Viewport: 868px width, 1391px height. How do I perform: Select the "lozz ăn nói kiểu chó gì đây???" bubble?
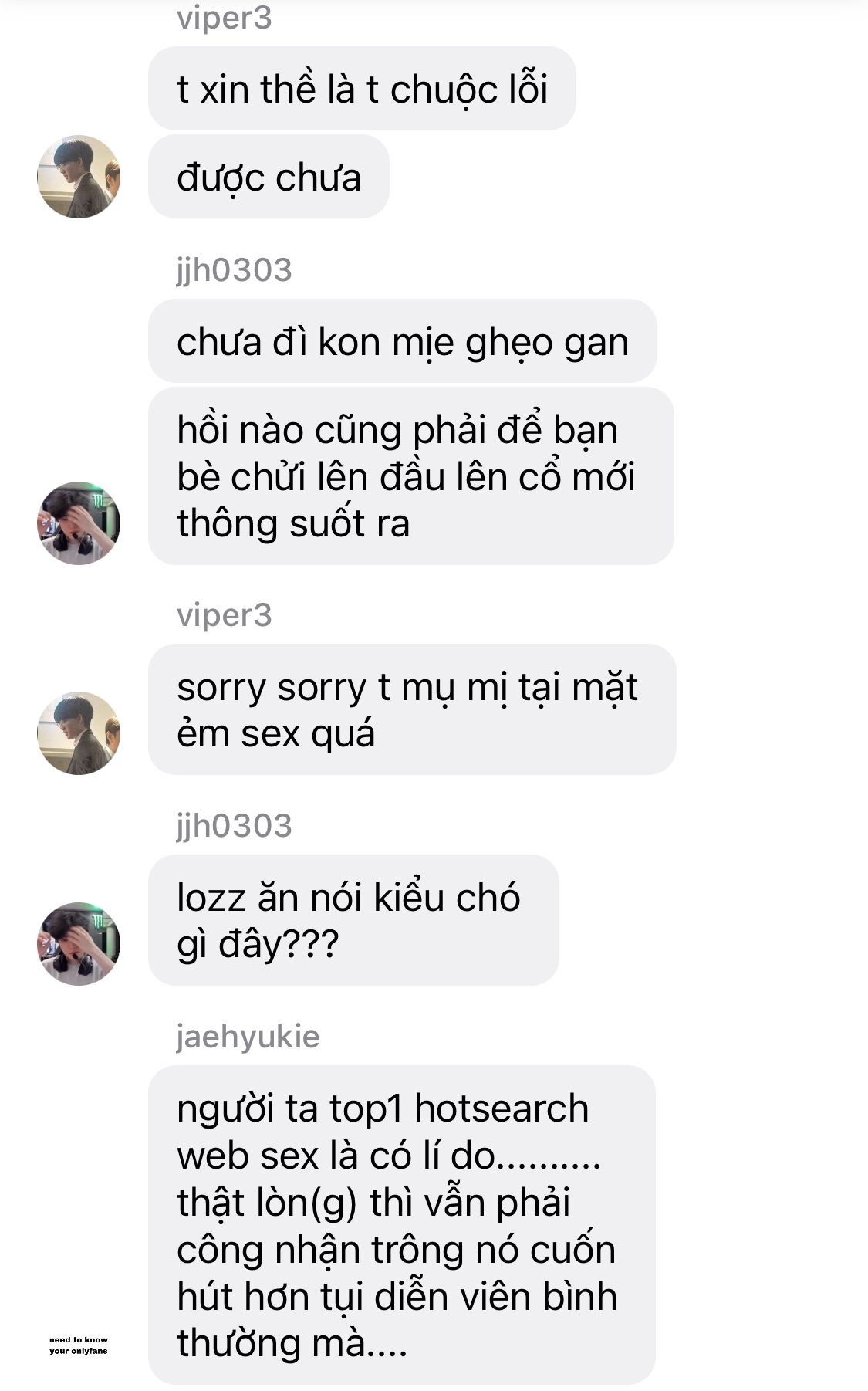click(353, 920)
